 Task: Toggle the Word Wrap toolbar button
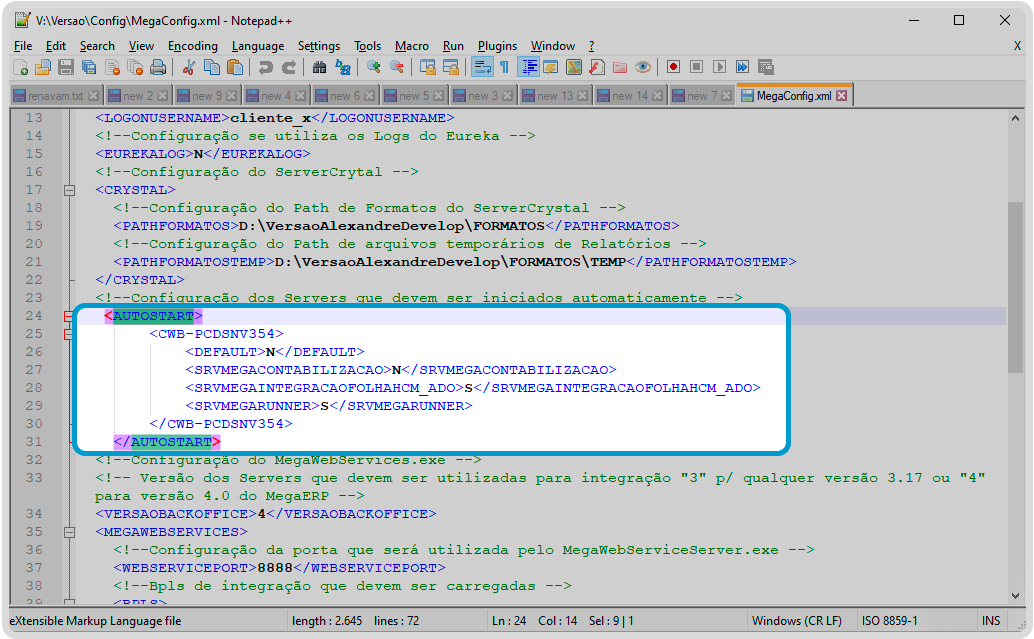pyautogui.click(x=481, y=67)
